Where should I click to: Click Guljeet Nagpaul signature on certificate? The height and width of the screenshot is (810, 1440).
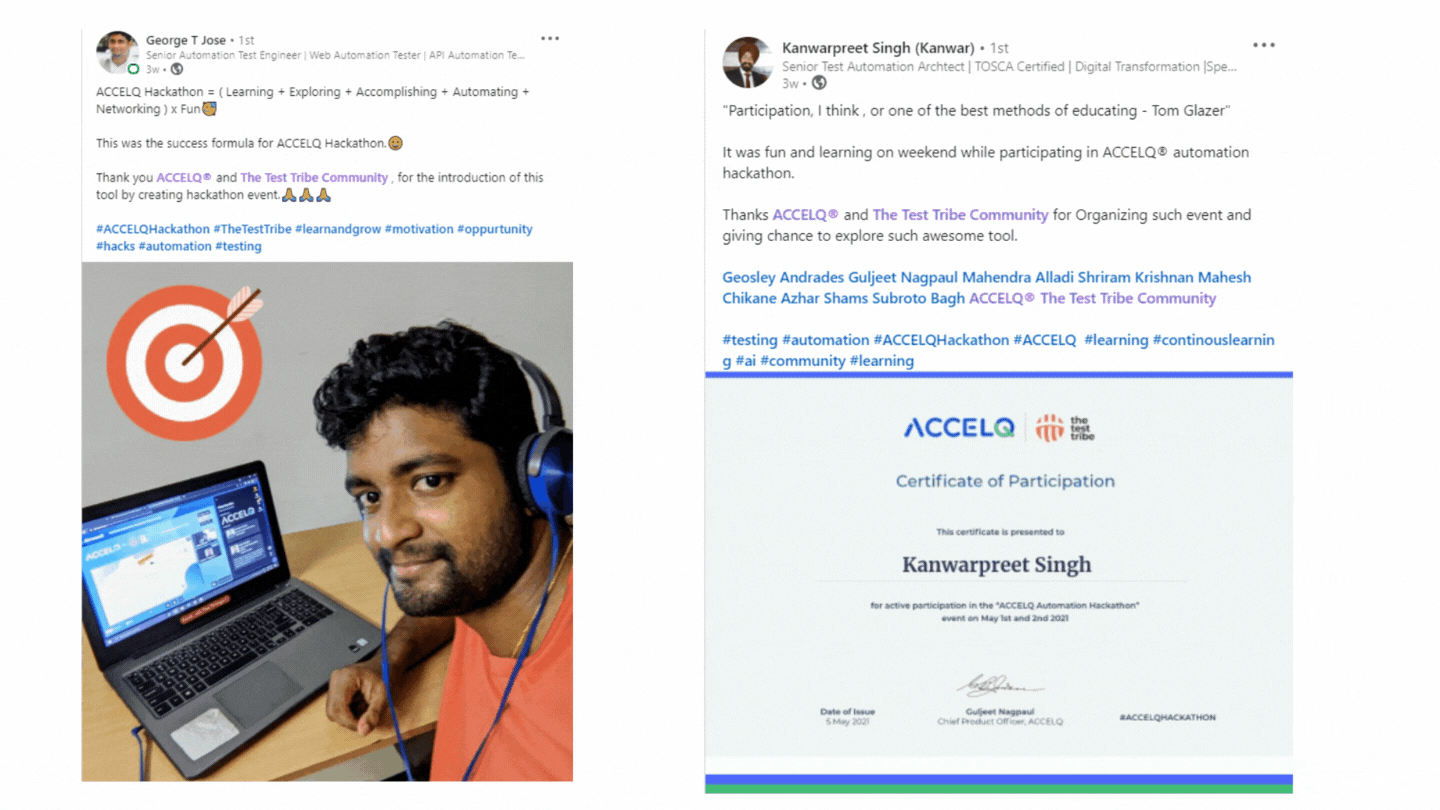tap(1000, 685)
